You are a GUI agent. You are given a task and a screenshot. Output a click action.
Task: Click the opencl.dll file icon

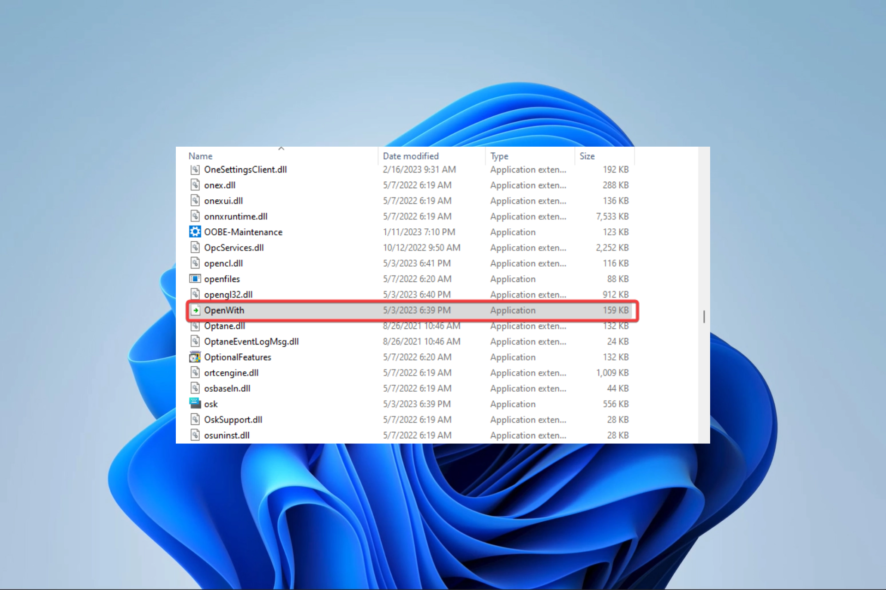pyautogui.click(x=195, y=263)
